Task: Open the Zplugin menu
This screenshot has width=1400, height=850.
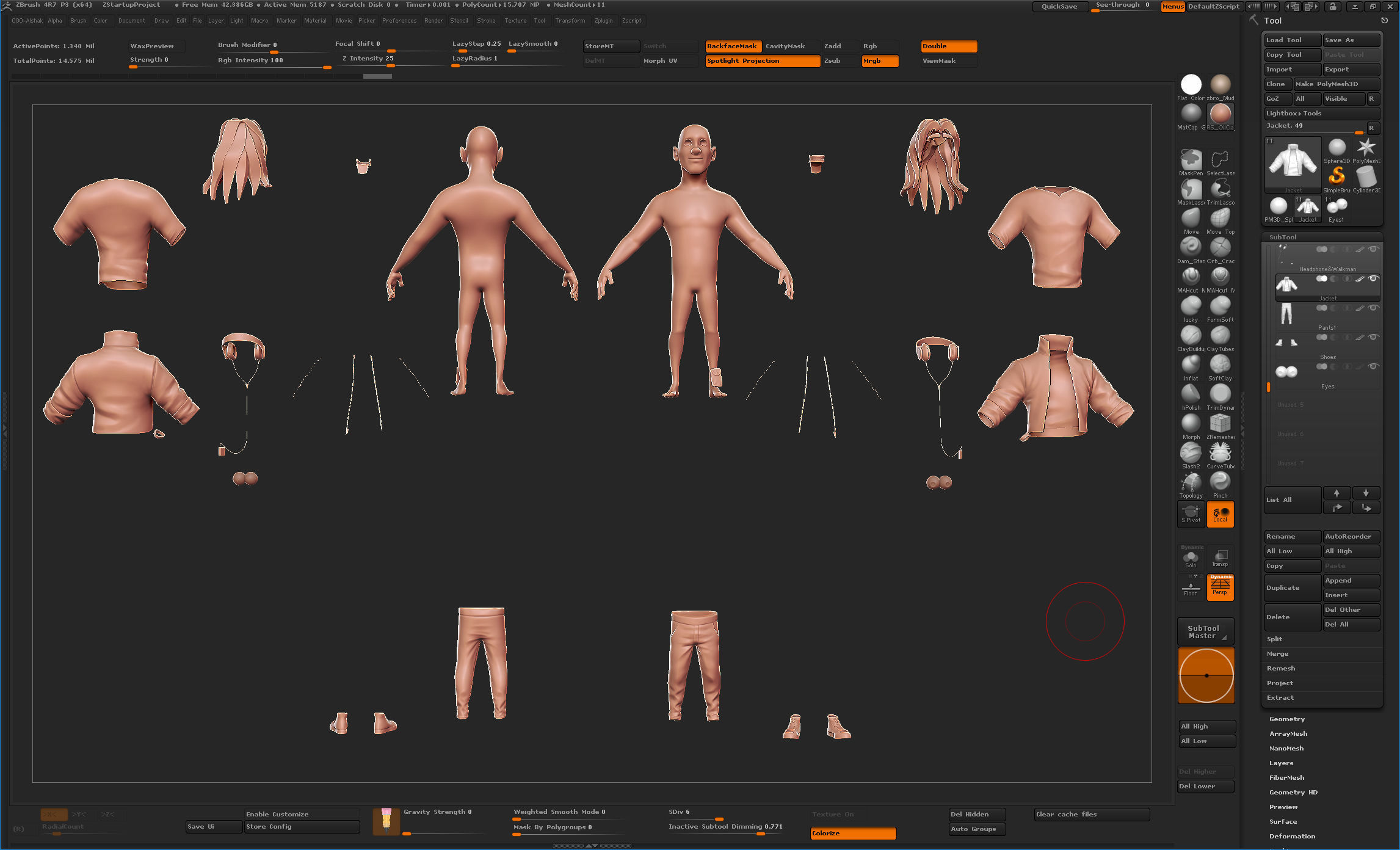Action: [603, 21]
